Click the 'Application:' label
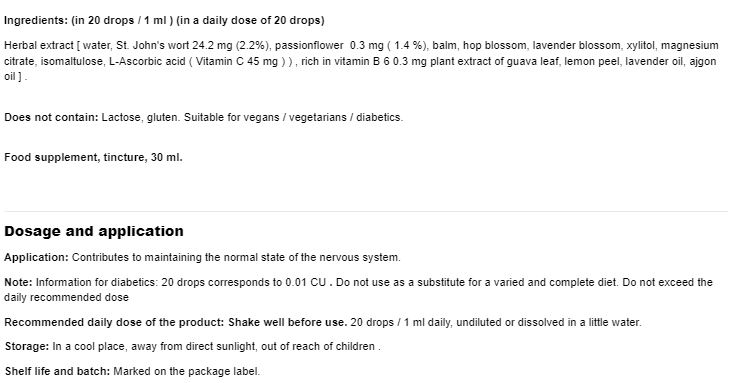Screen dimensions: 731x383 (x=36, y=257)
